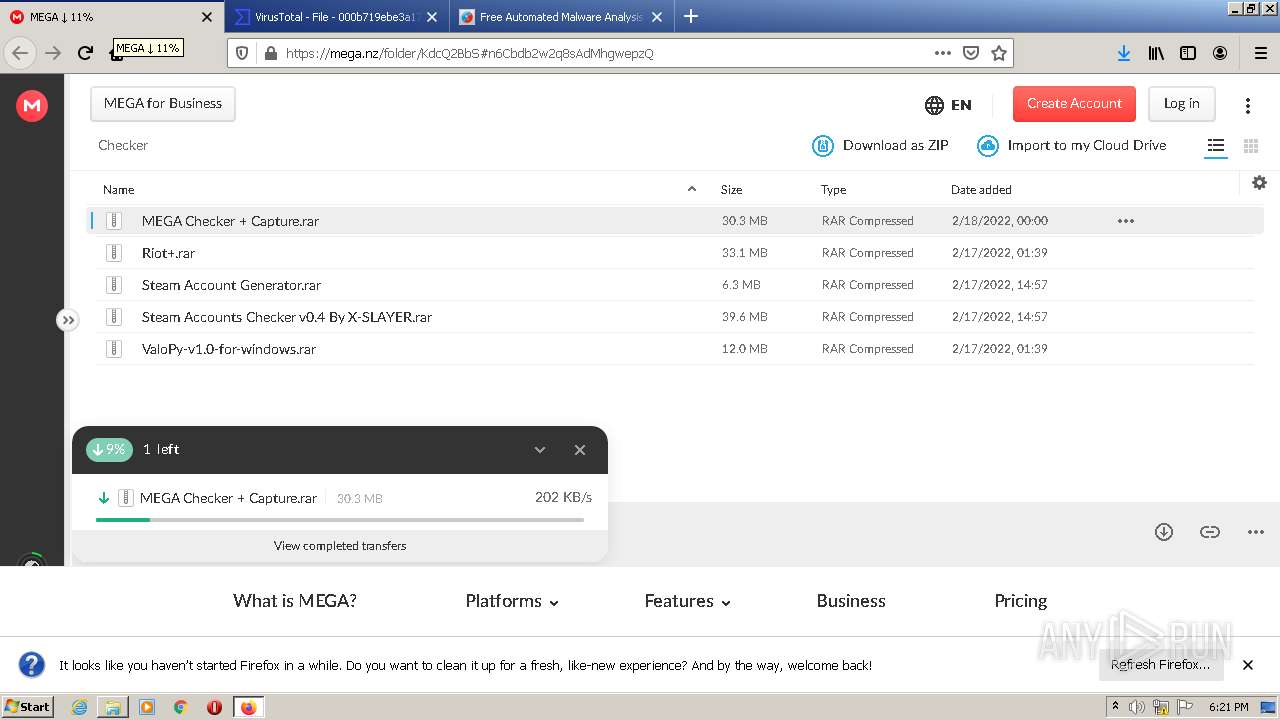Sort files by Name column

119,189
